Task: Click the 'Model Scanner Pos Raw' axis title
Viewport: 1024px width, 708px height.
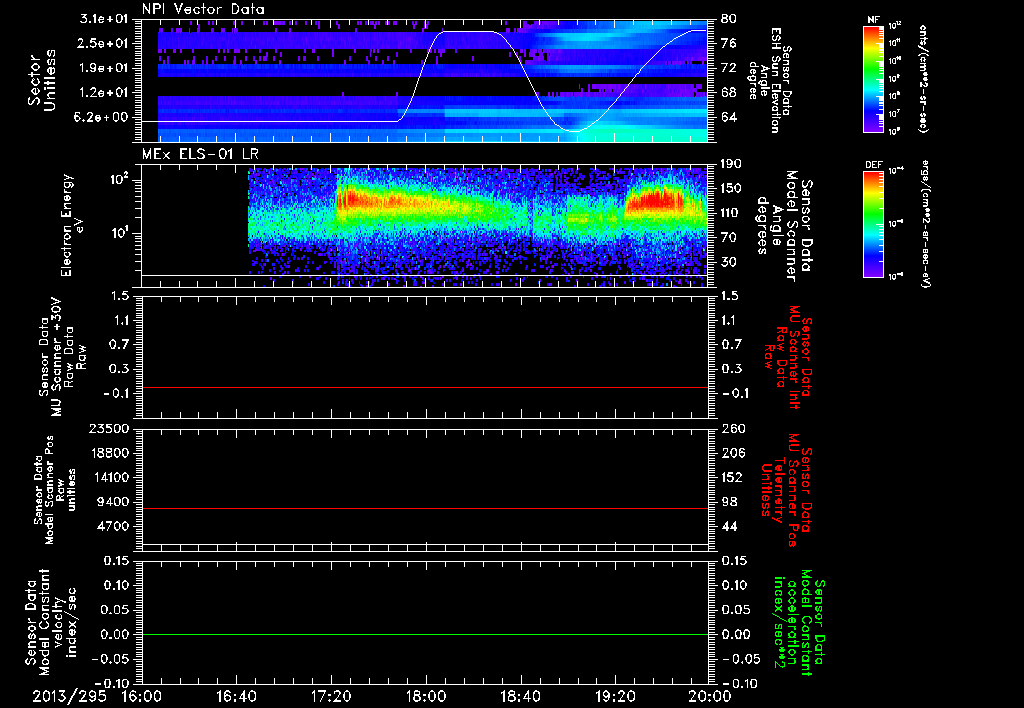Action: [x=55, y=490]
